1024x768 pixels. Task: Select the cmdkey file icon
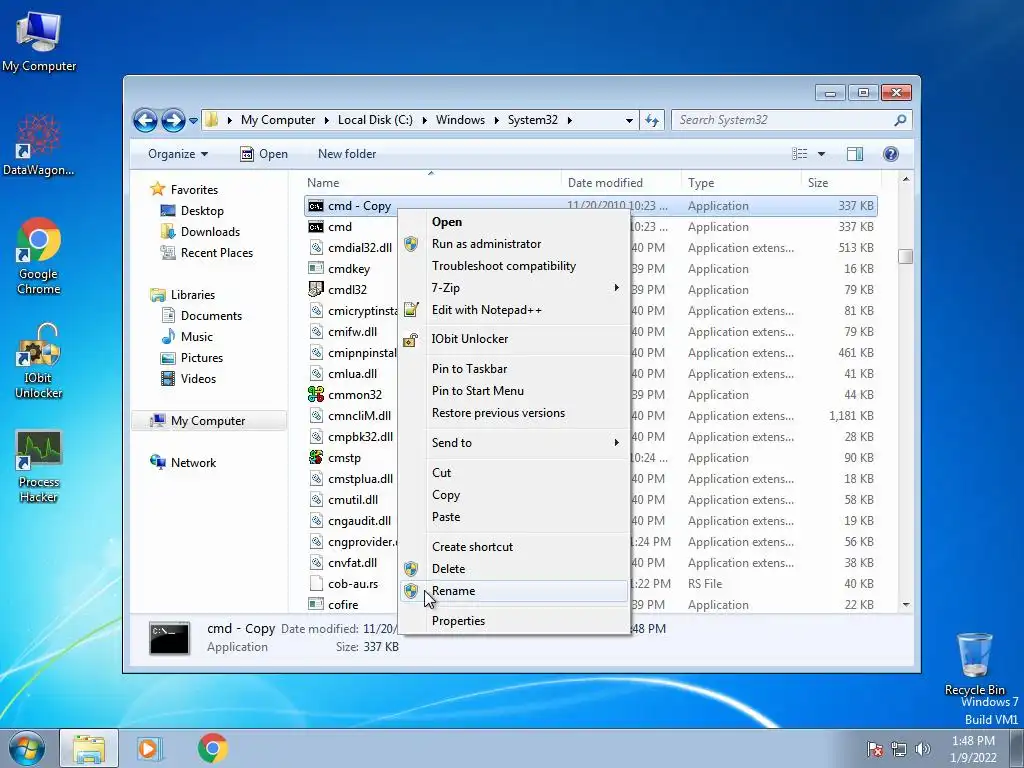[316, 269]
